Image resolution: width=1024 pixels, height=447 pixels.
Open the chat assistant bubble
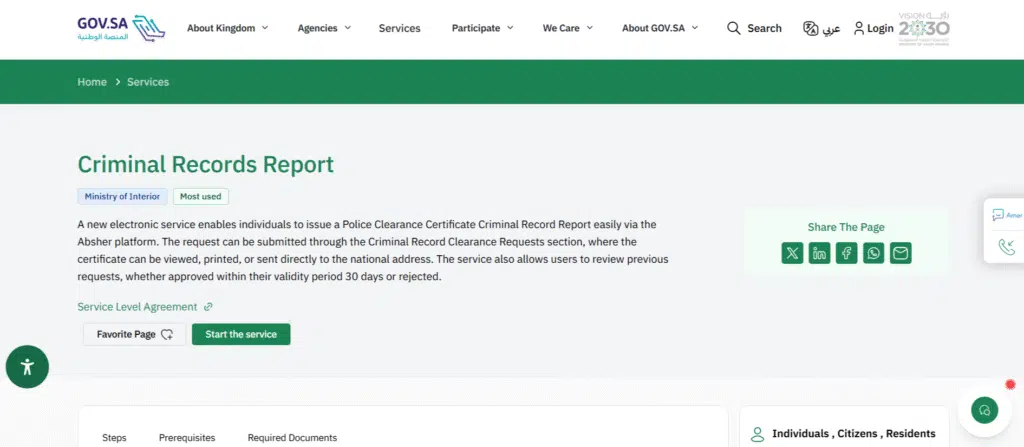(x=985, y=411)
